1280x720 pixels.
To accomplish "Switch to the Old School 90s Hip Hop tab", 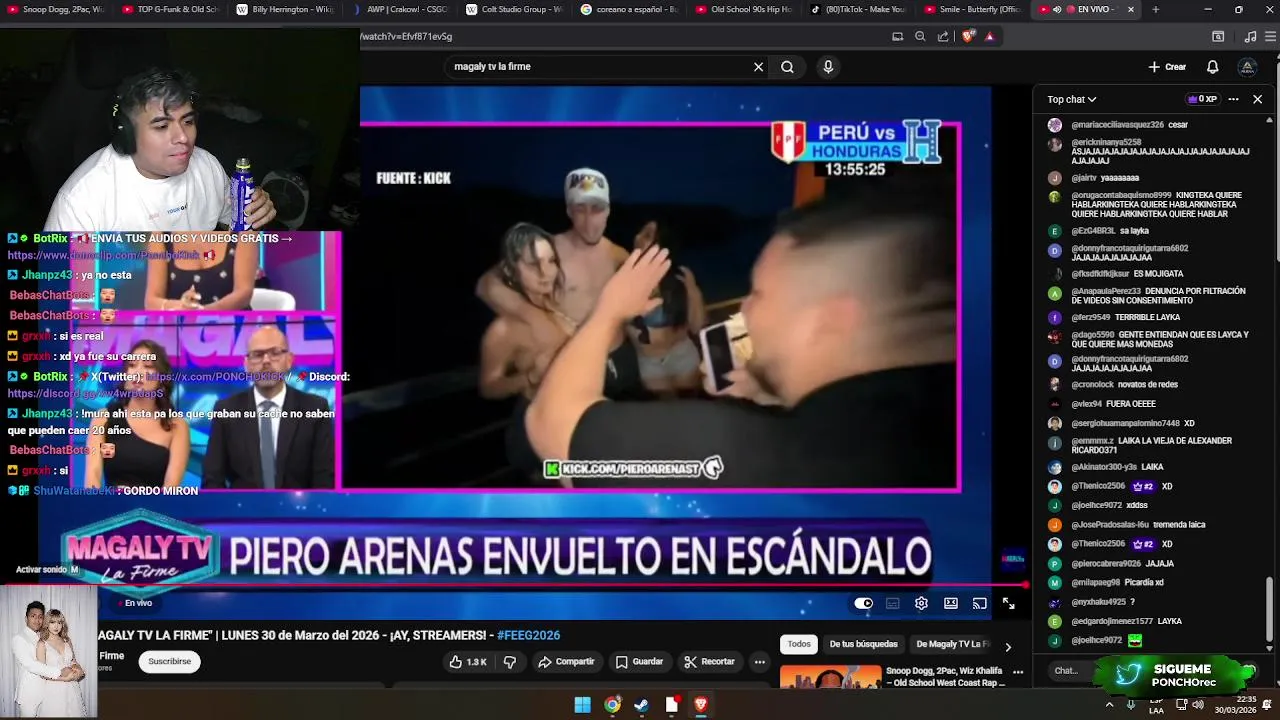I will pos(745,9).
